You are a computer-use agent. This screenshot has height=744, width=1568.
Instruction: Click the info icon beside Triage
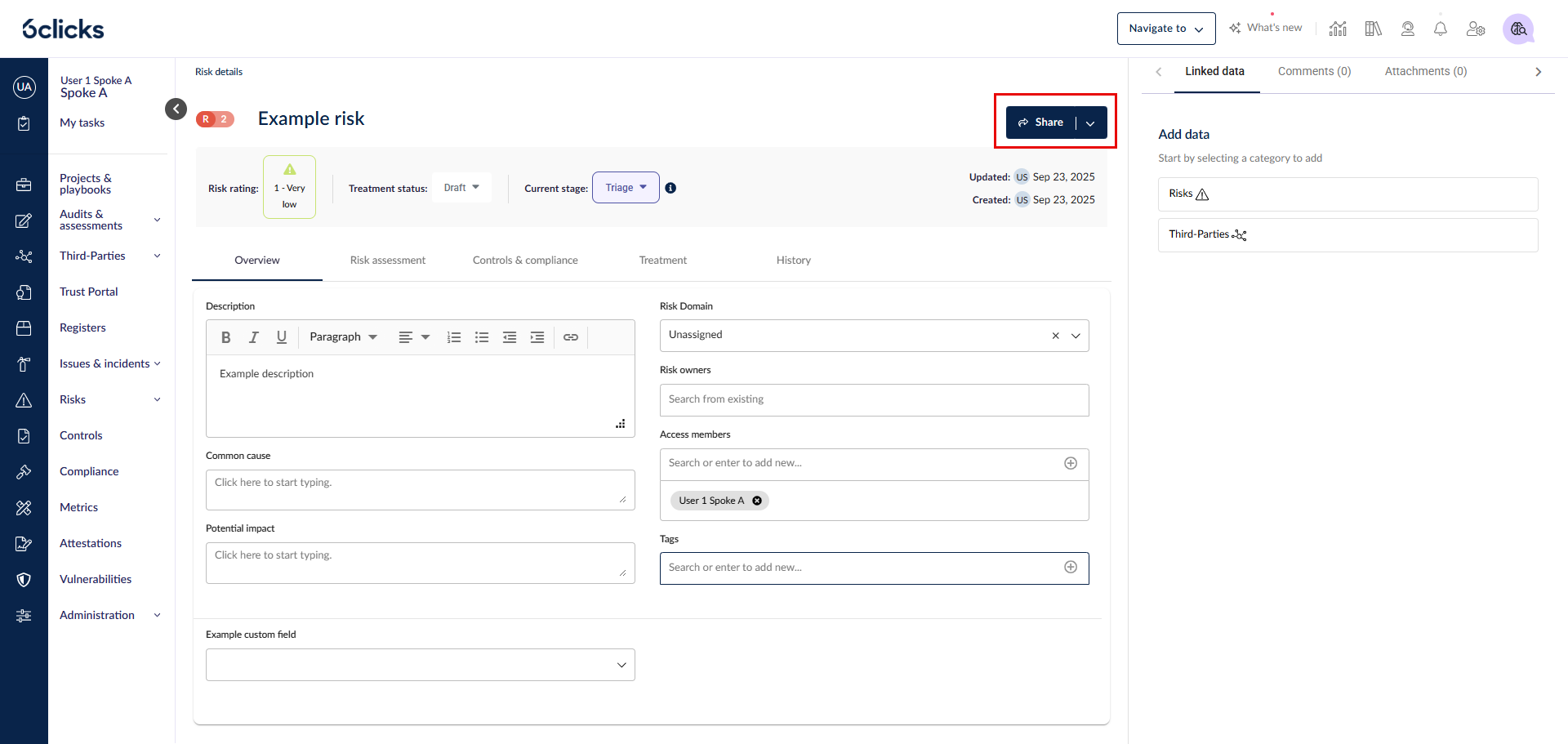(670, 188)
